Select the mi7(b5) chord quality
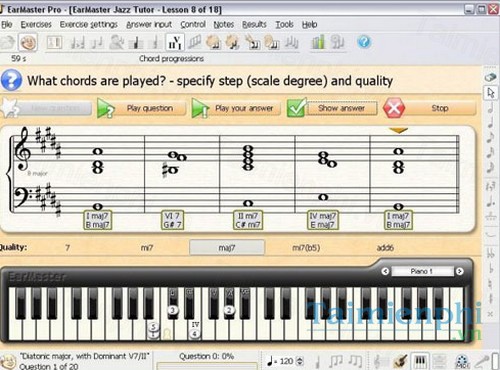The image size is (500, 370). tap(306, 248)
